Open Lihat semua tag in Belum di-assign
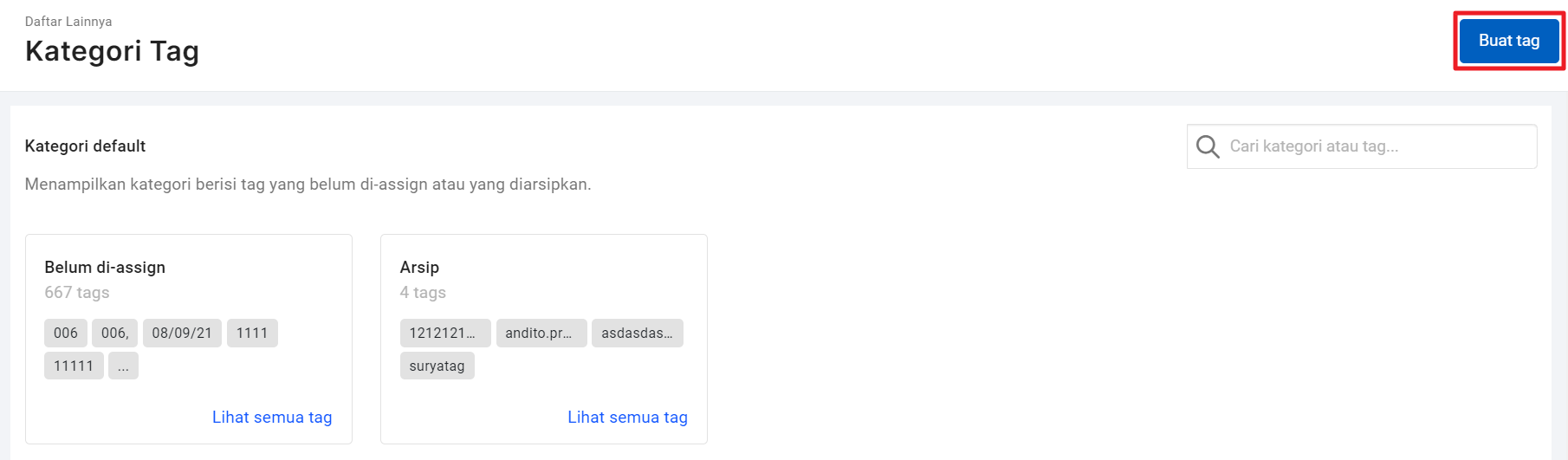Screen dimensions: 1568x460 (x=272, y=418)
